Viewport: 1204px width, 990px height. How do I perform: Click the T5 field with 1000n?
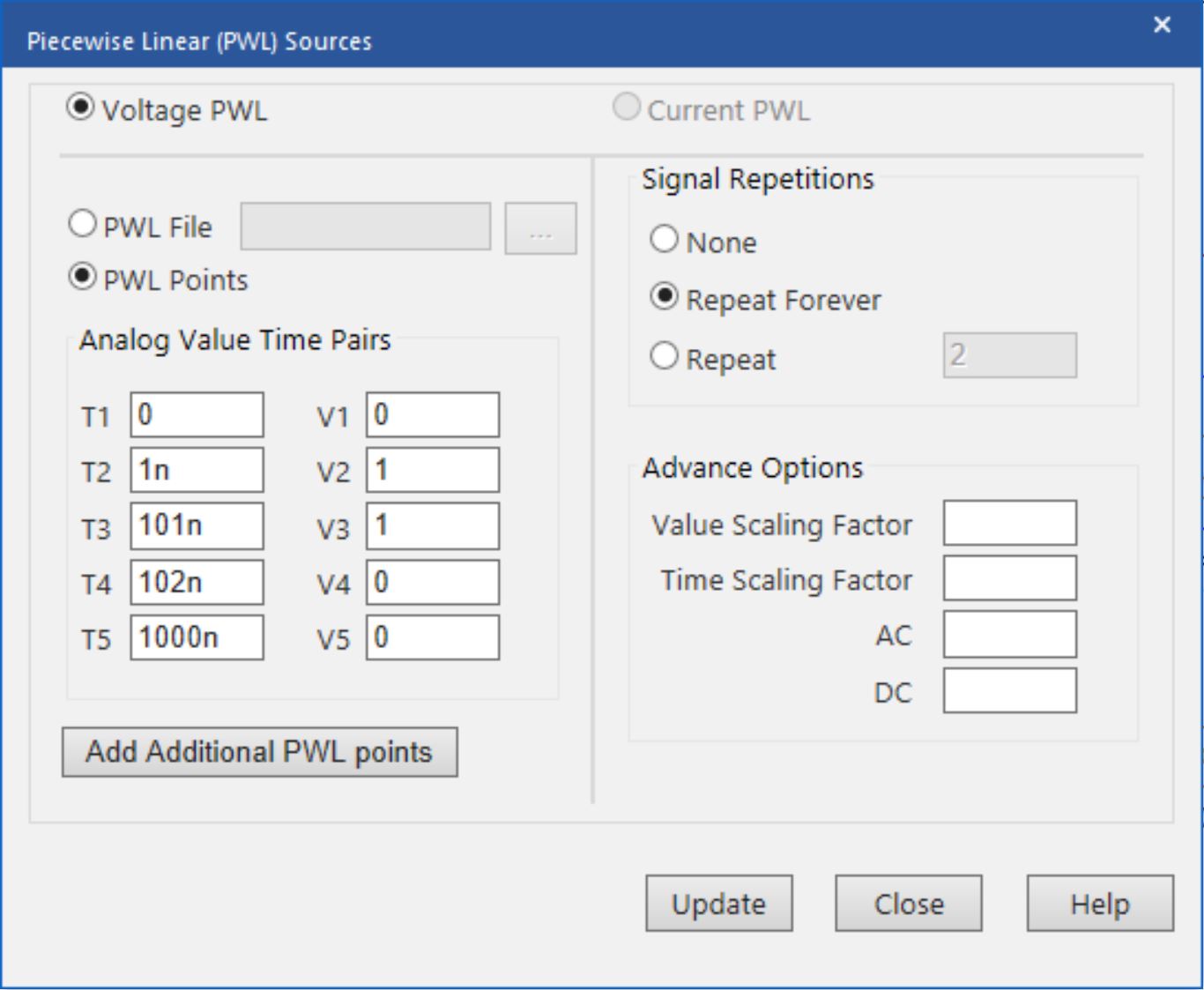tap(197, 637)
